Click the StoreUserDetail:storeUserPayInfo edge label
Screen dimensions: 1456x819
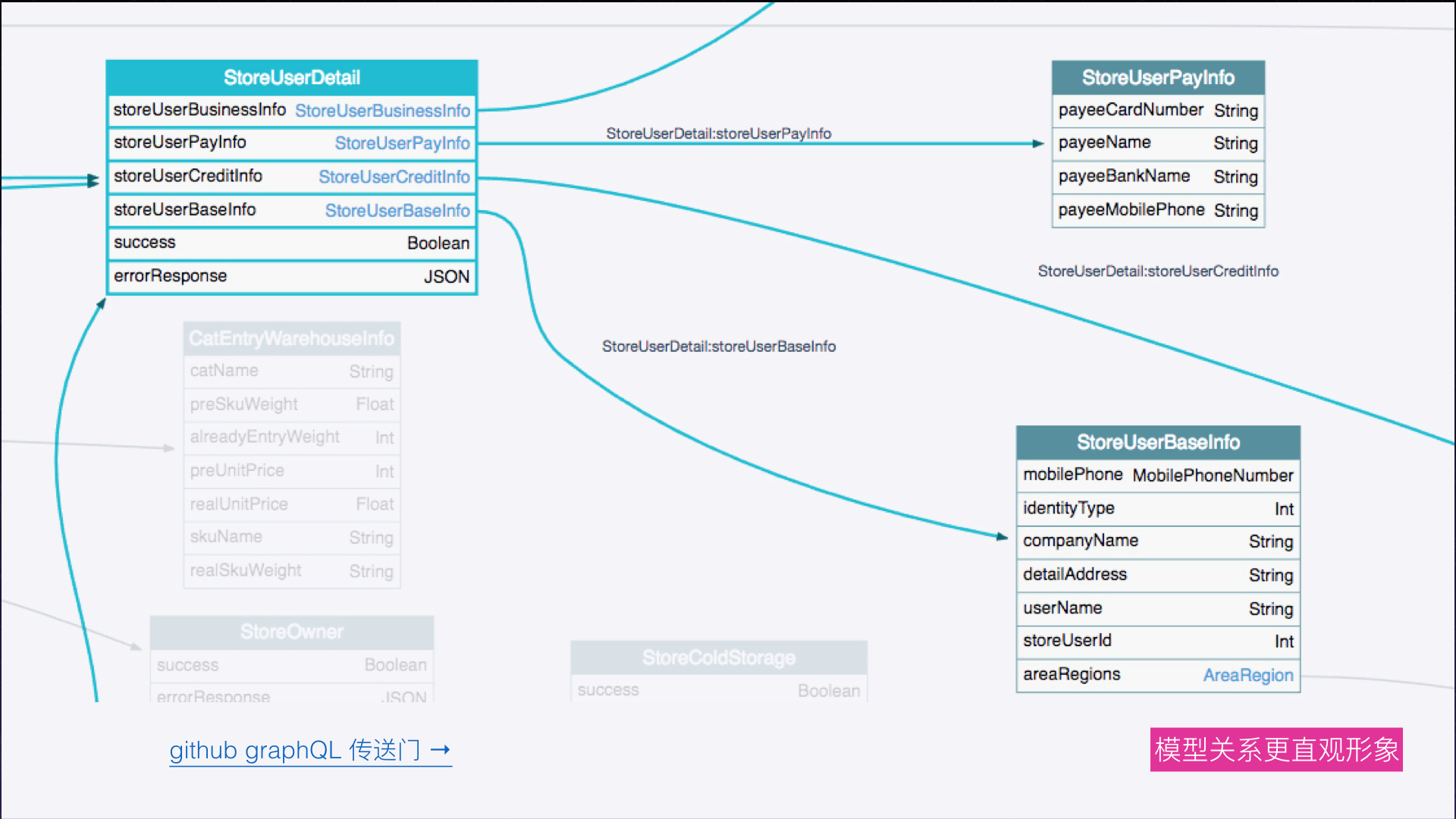(x=718, y=133)
